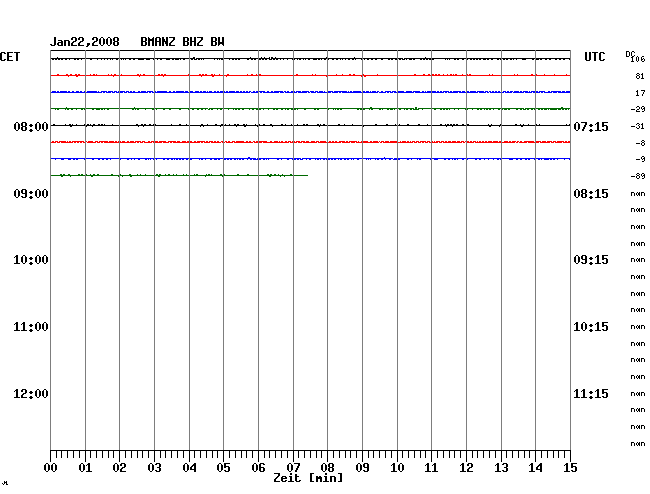Image resolution: width=650 pixels, height=494 pixels.
Task: Select minute tick label 10
Action: click(397, 468)
